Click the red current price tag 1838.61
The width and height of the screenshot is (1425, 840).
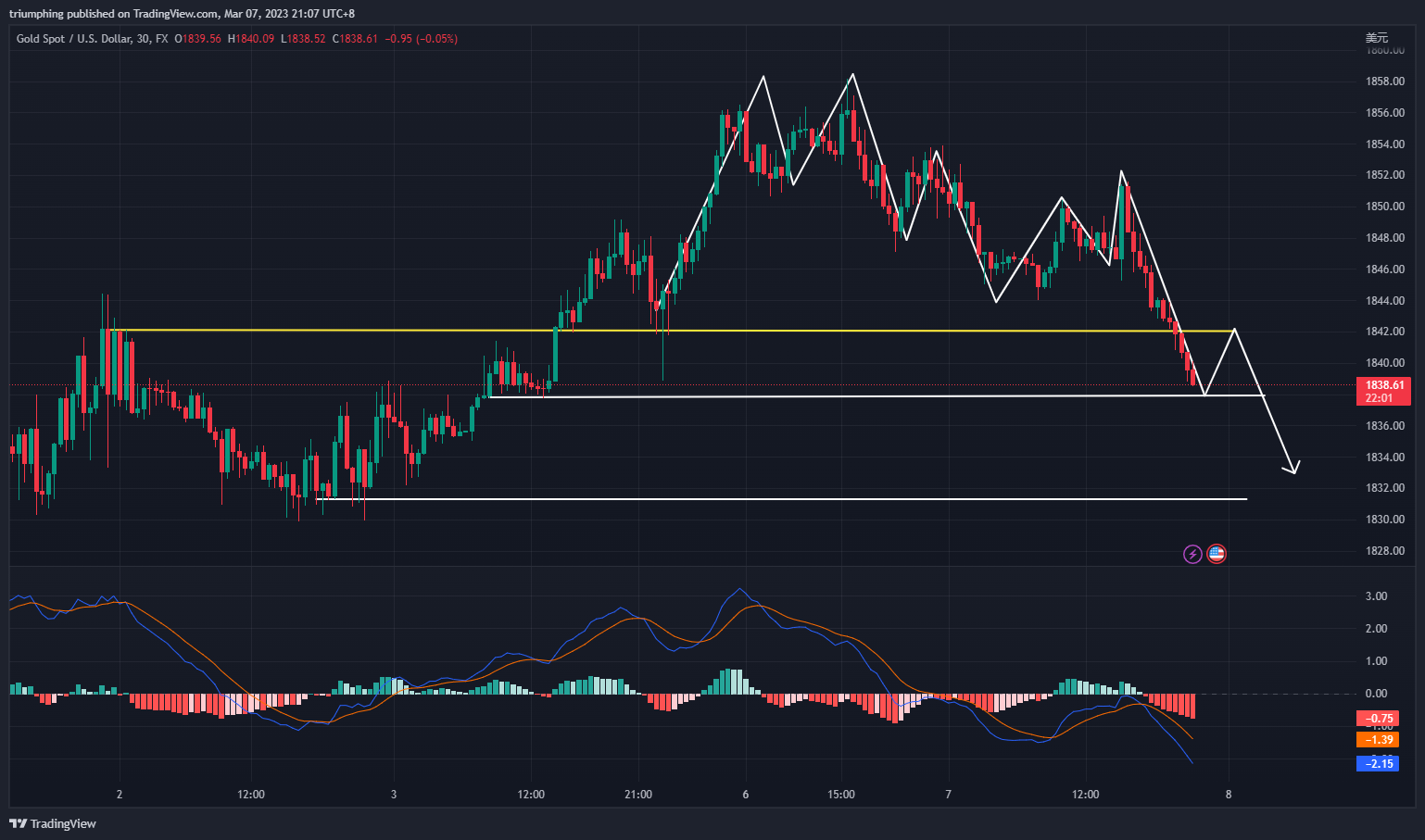tap(1384, 385)
